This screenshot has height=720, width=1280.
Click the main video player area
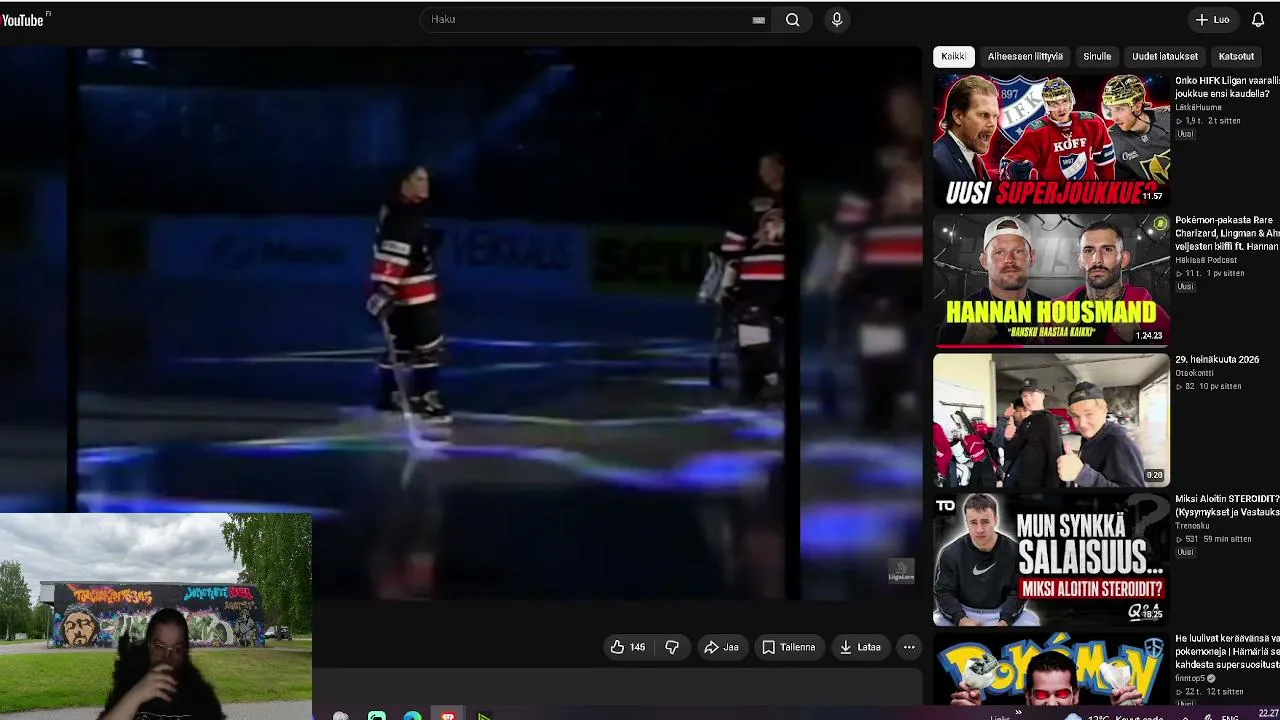click(461, 322)
